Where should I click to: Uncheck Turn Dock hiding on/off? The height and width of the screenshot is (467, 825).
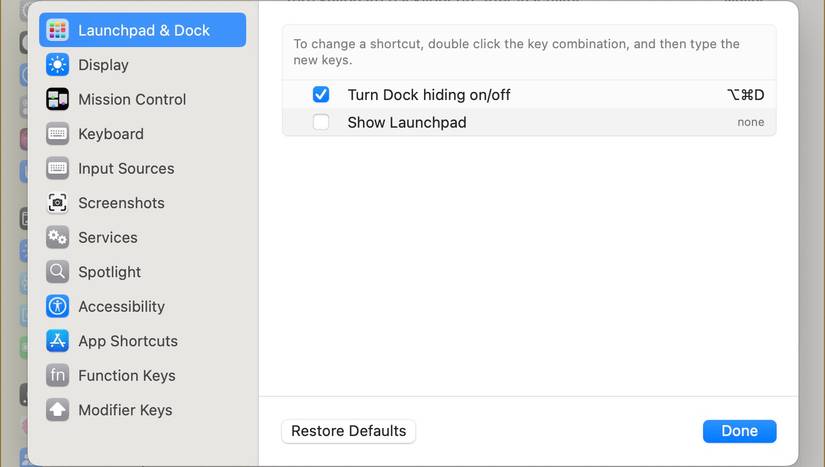(x=321, y=95)
